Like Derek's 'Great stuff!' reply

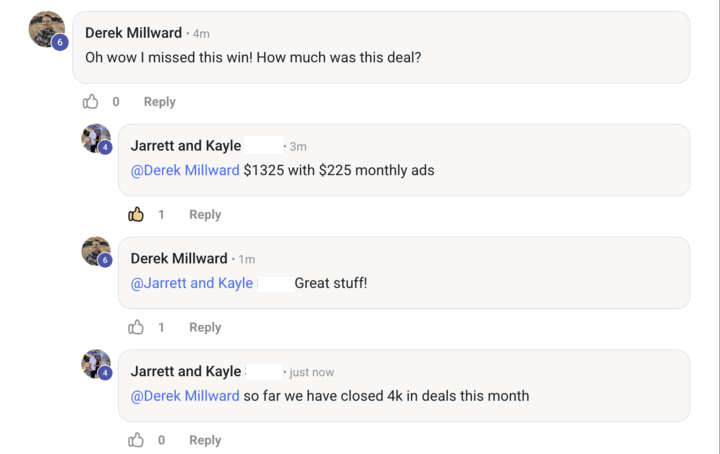[136, 327]
